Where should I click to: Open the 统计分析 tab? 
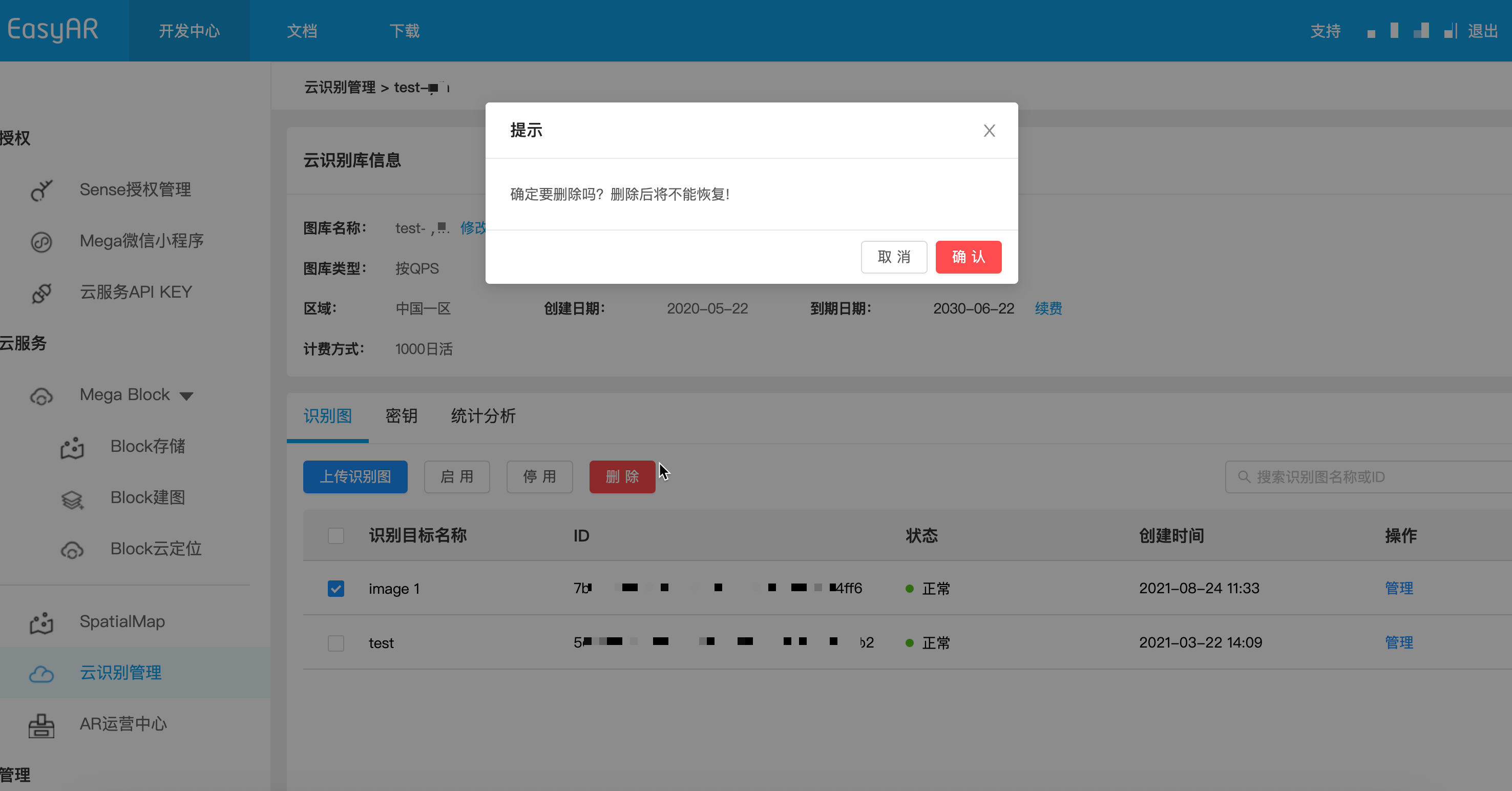[x=483, y=416]
